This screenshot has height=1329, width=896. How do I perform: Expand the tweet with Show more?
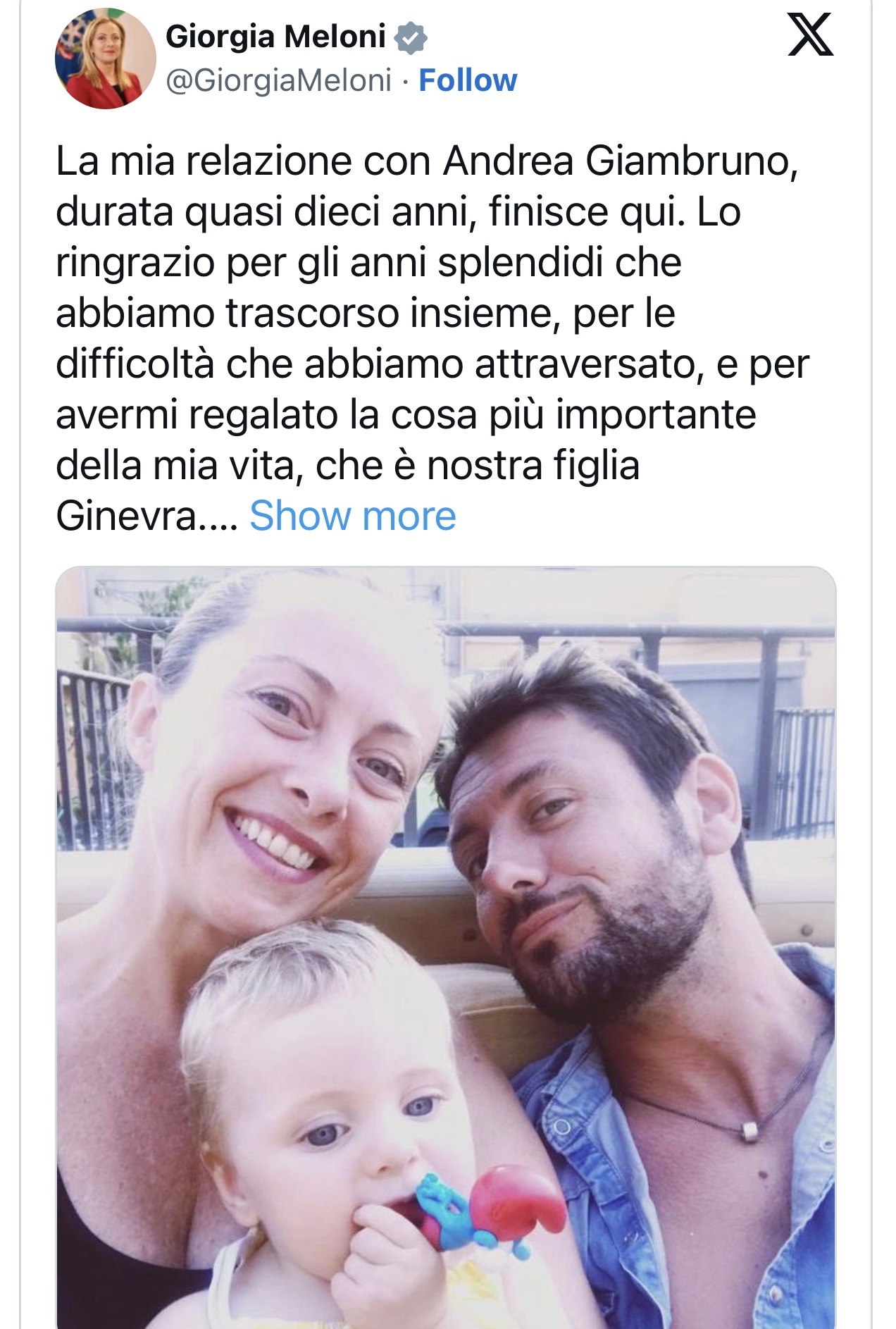point(353,516)
